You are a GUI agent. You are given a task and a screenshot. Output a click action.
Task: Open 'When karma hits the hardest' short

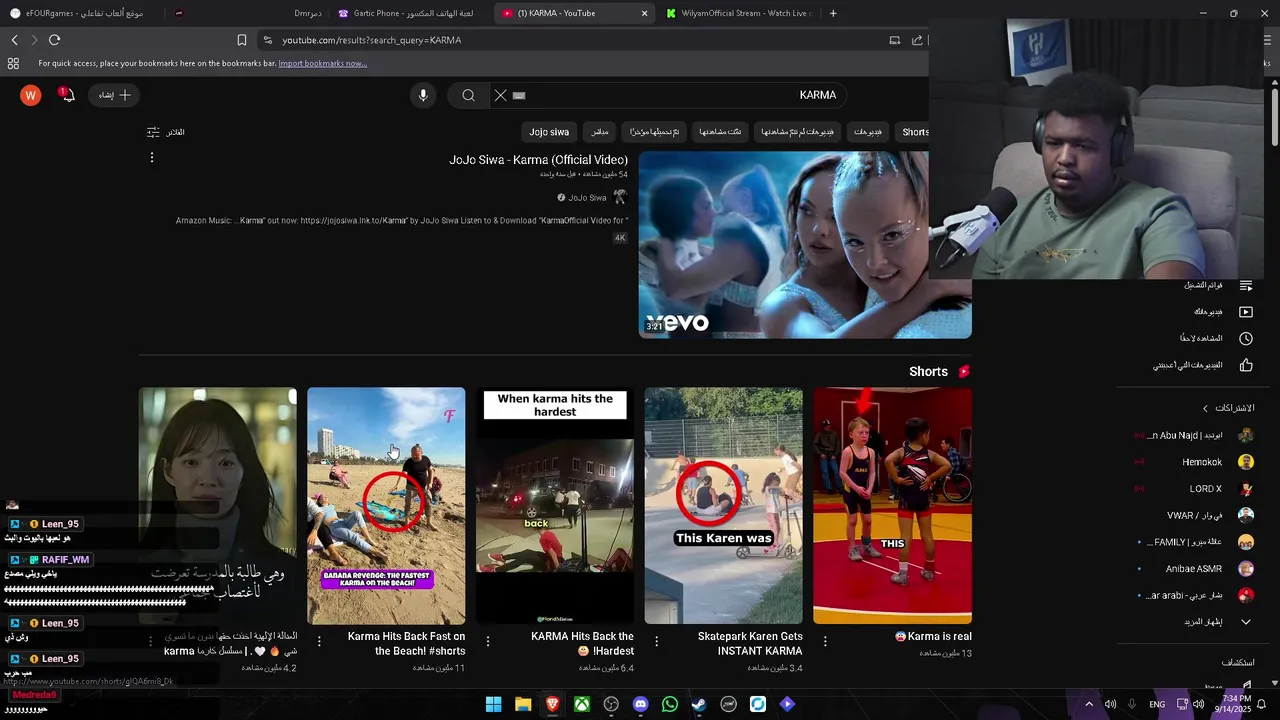(x=555, y=506)
